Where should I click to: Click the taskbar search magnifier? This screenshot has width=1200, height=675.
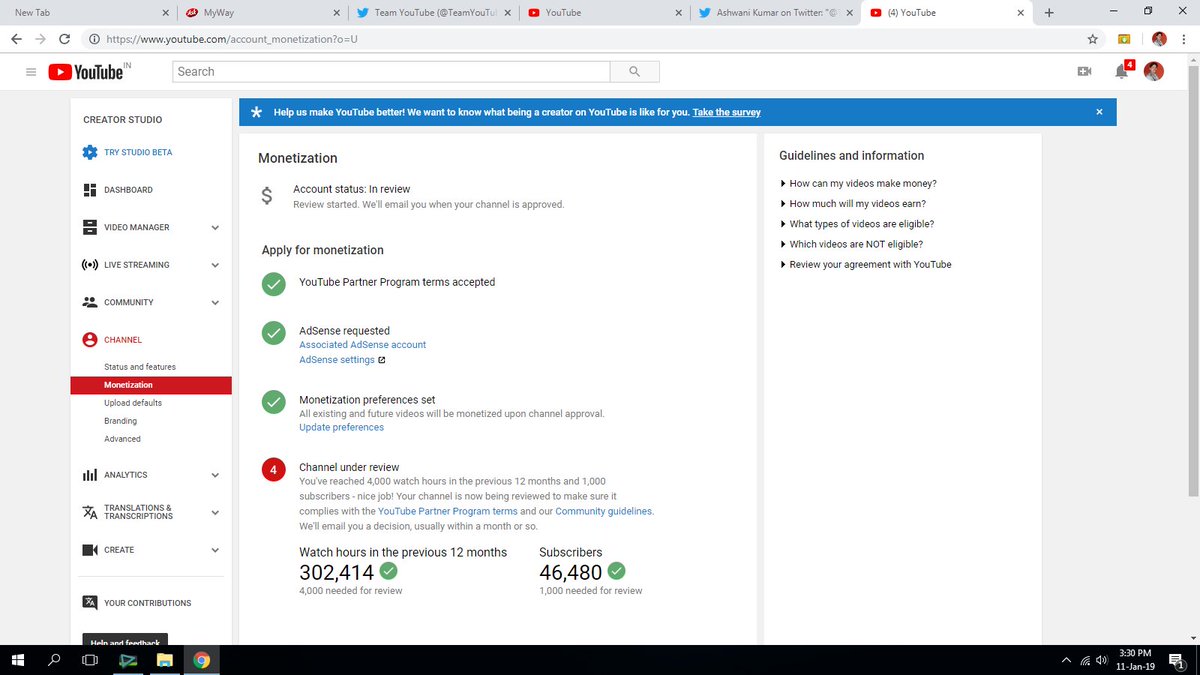54,660
